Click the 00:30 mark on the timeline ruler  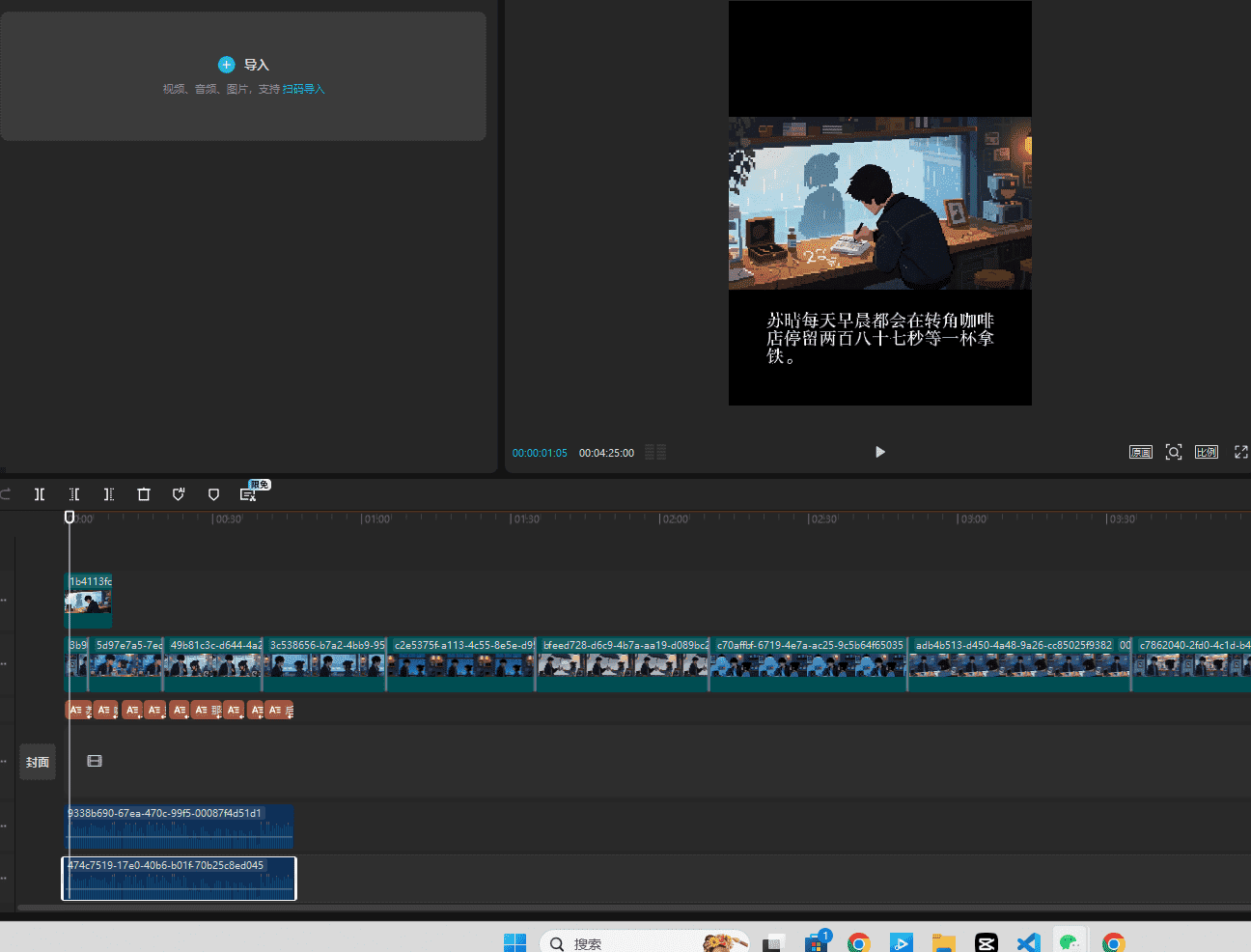(x=228, y=519)
